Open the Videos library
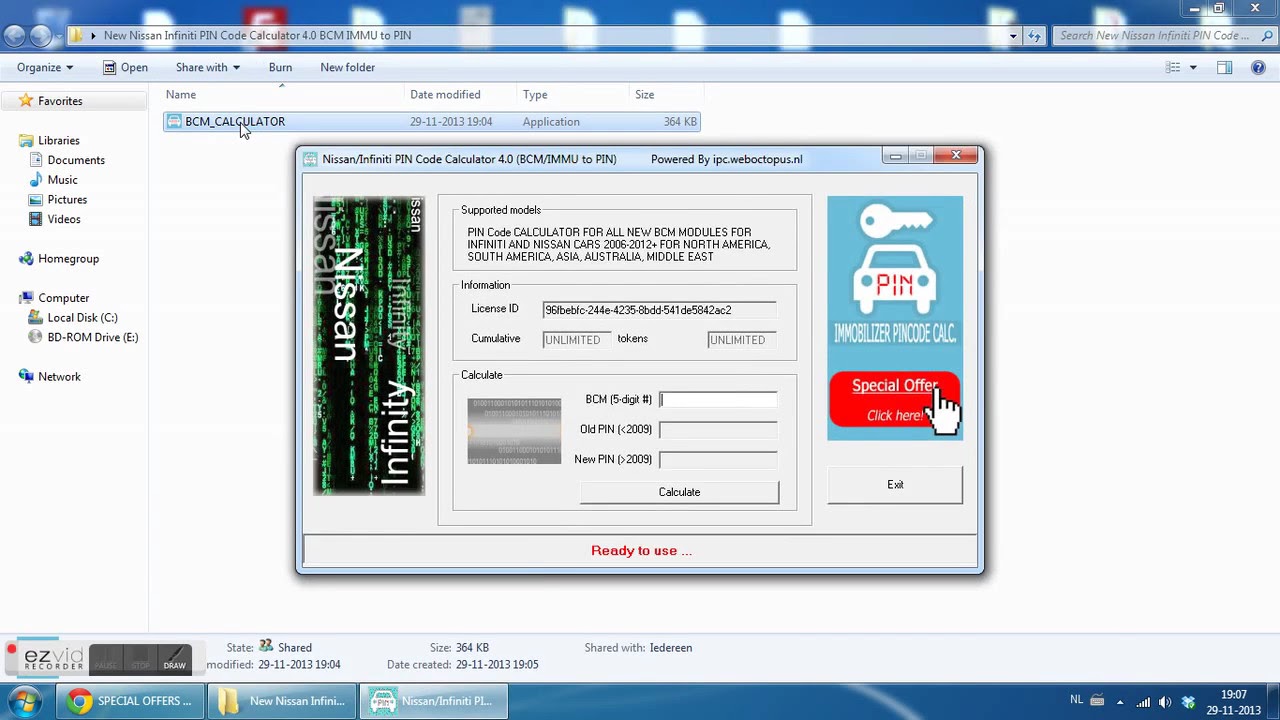This screenshot has width=1280, height=720. pyautogui.click(x=64, y=219)
